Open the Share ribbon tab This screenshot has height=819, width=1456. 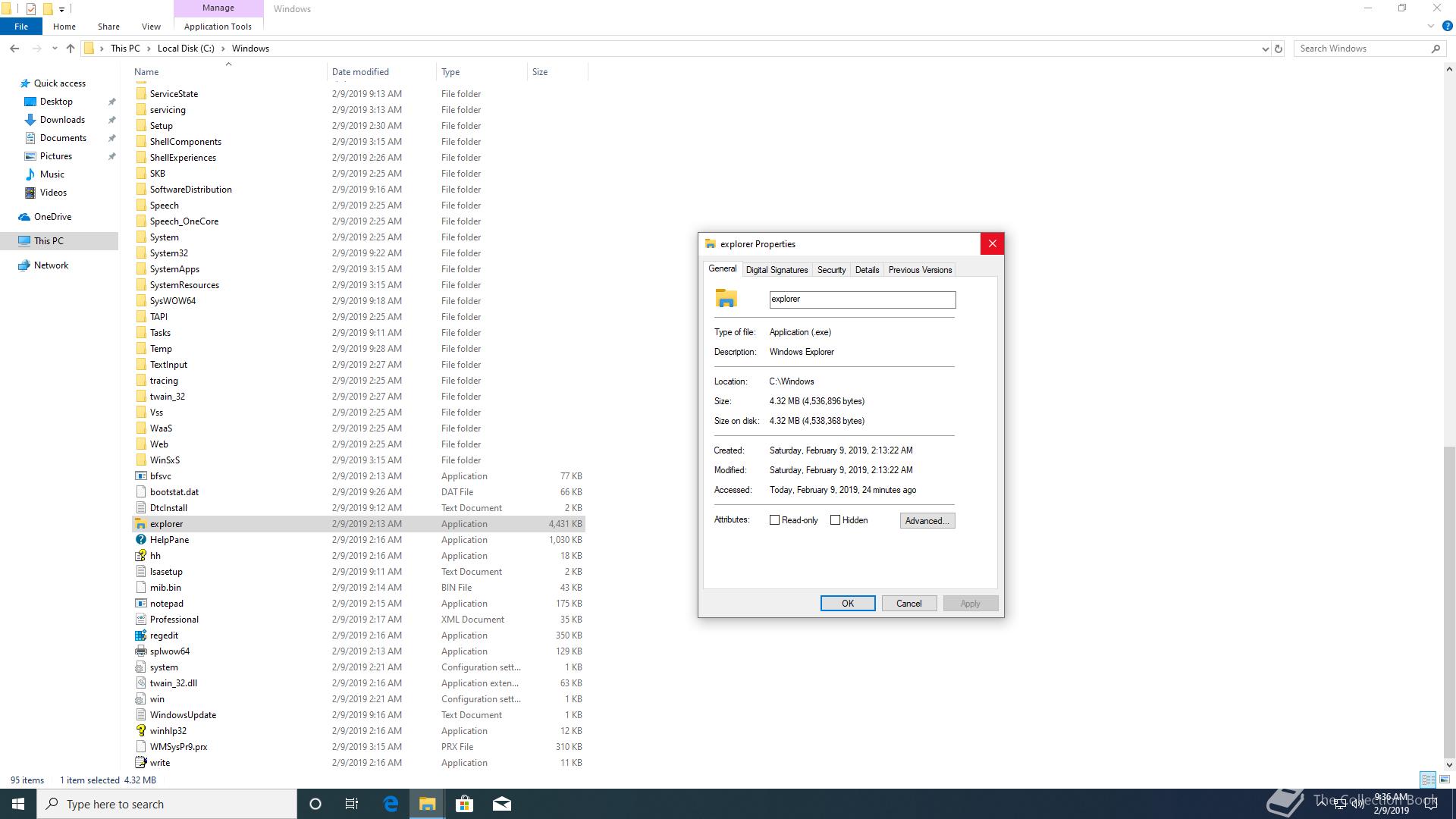pos(108,27)
